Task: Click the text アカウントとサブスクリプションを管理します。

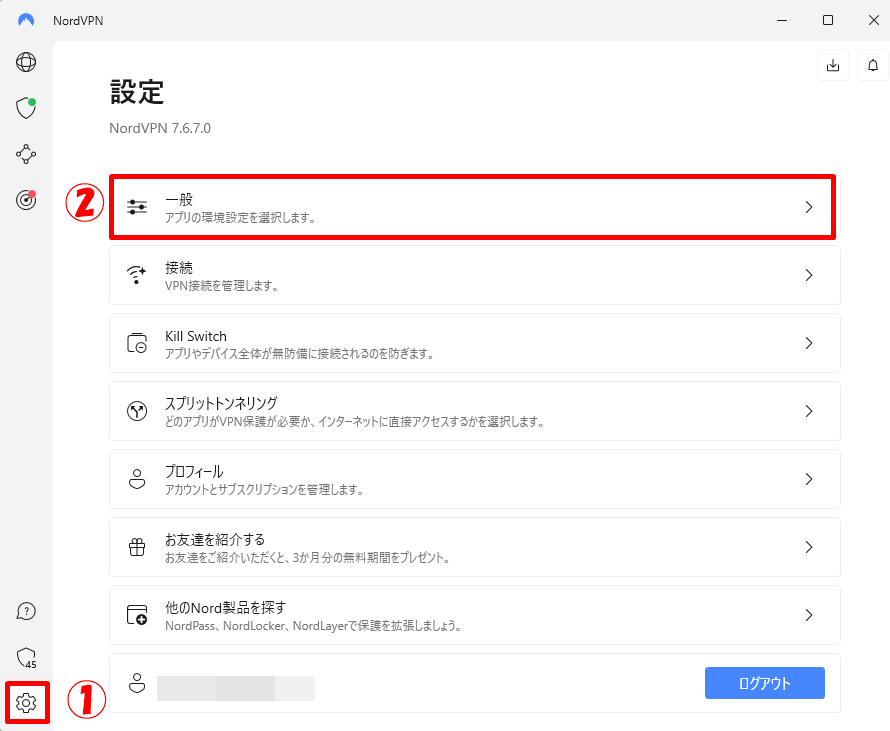Action: click(x=265, y=489)
